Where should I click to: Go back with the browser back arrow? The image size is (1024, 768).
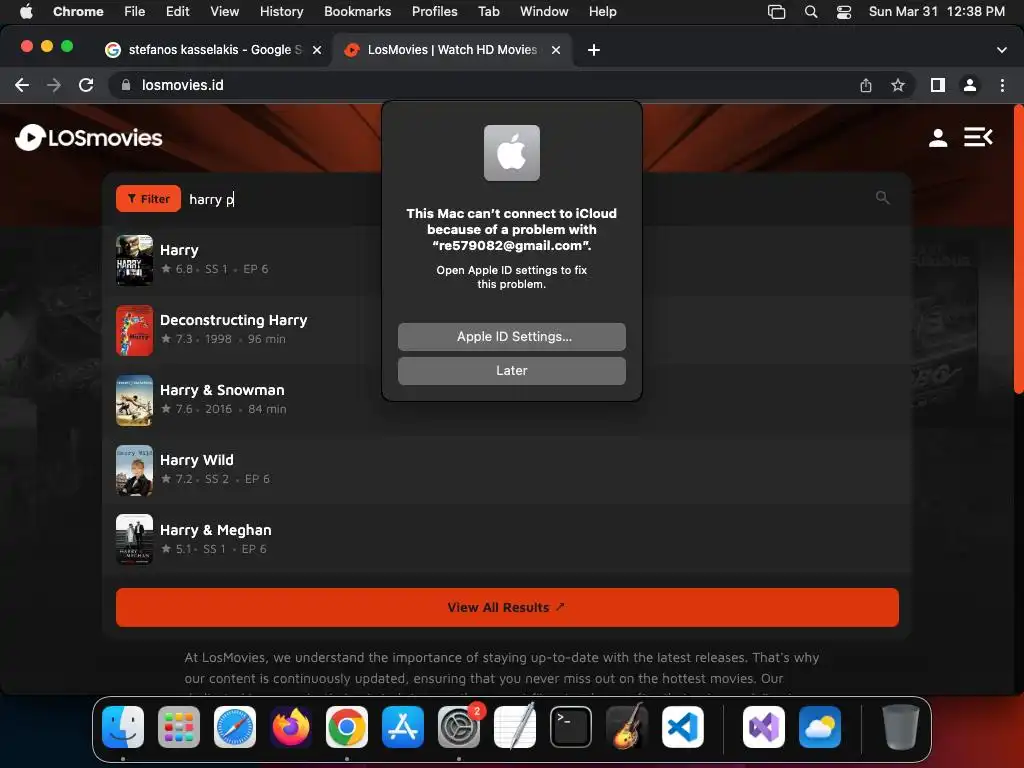click(x=22, y=85)
